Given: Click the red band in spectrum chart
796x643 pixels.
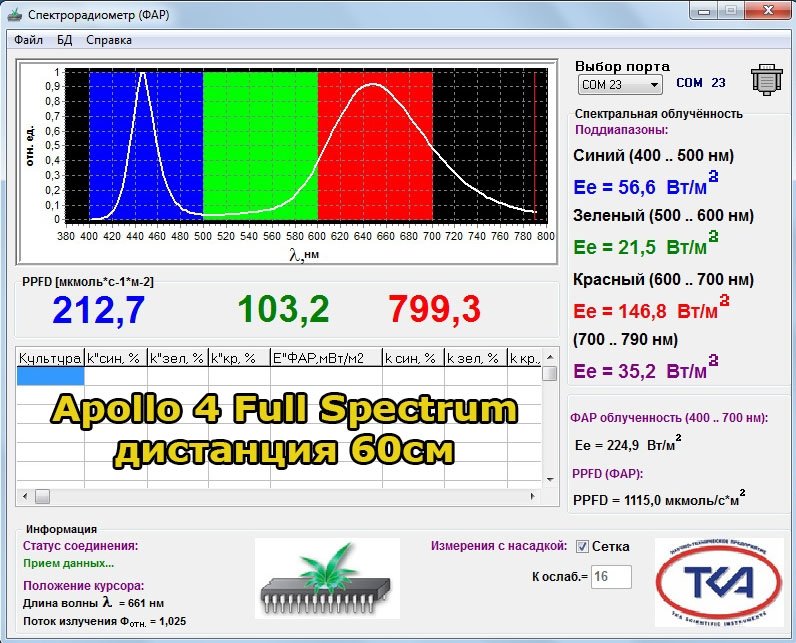Looking at the screenshot, I should click(375, 146).
